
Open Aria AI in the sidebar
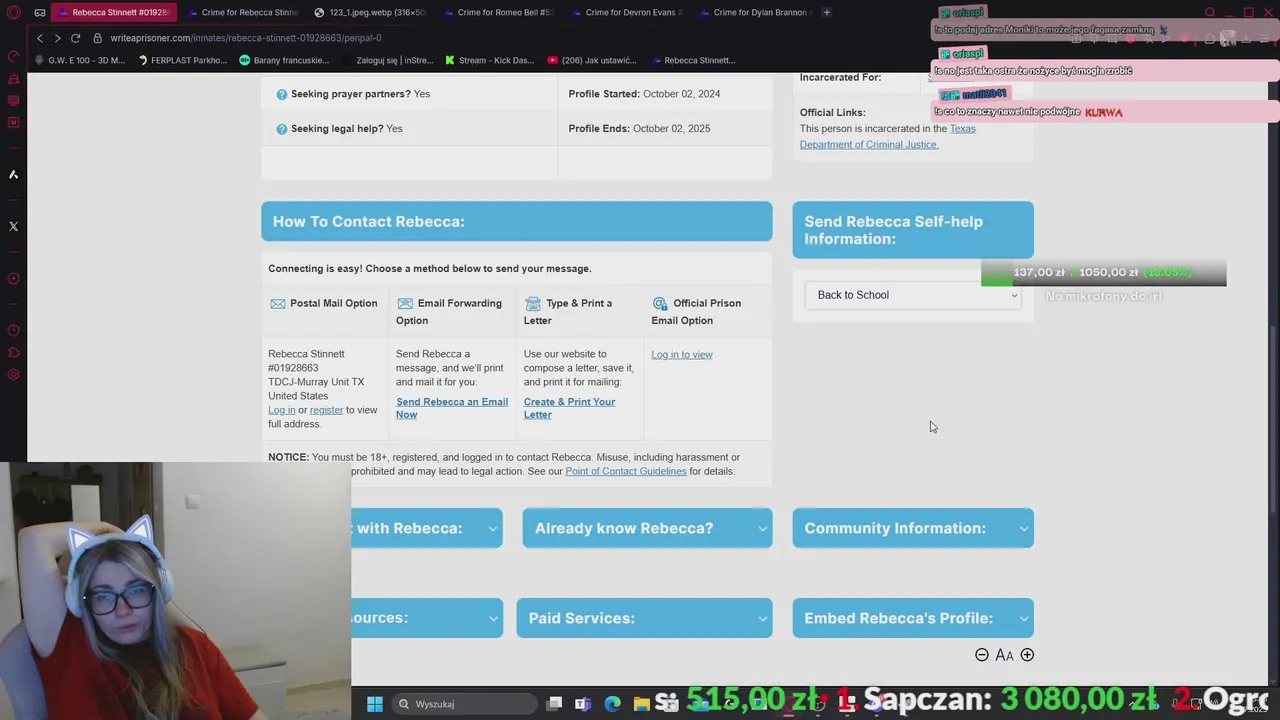(x=13, y=174)
